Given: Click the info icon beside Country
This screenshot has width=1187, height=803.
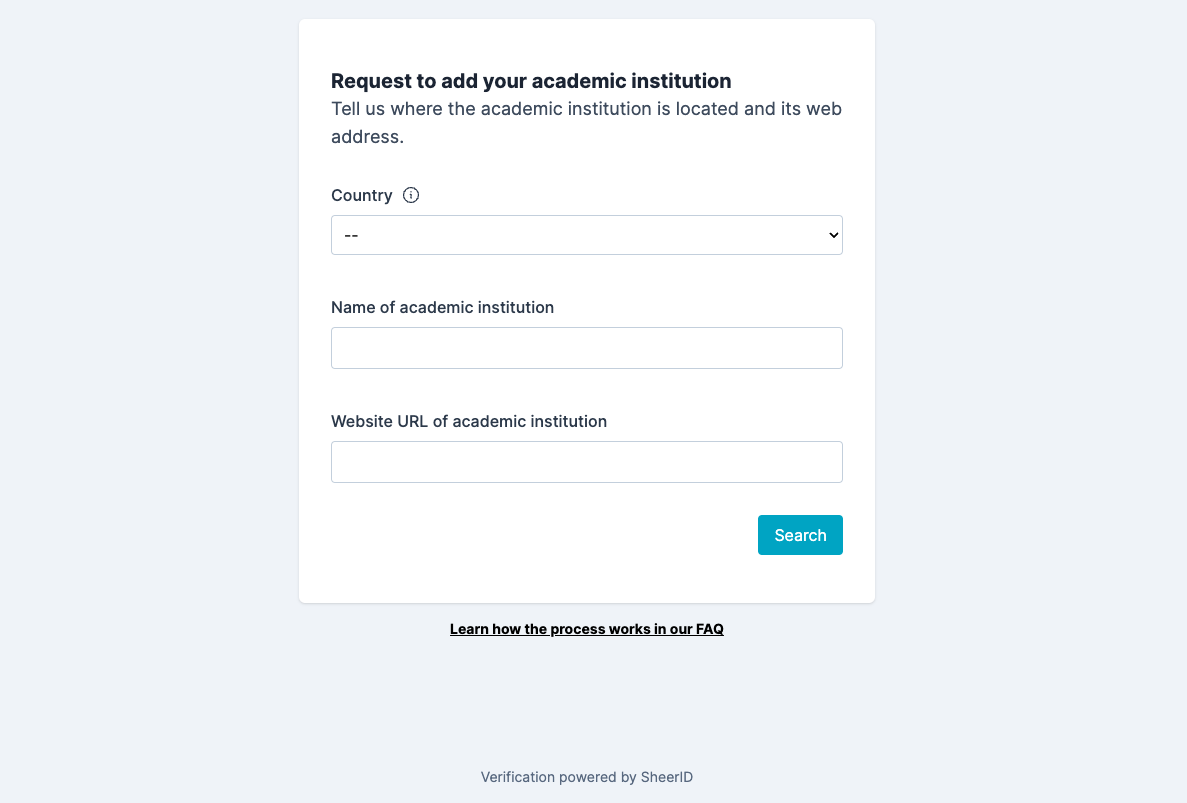Looking at the screenshot, I should click(x=410, y=195).
